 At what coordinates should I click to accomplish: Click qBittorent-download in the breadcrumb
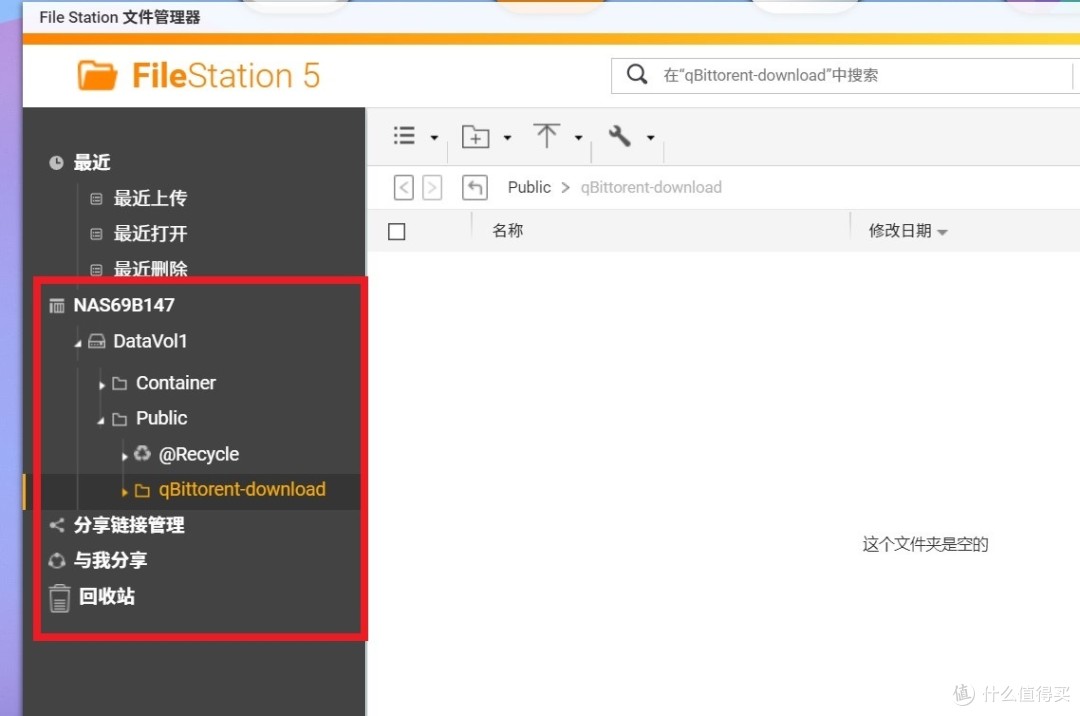(651, 187)
